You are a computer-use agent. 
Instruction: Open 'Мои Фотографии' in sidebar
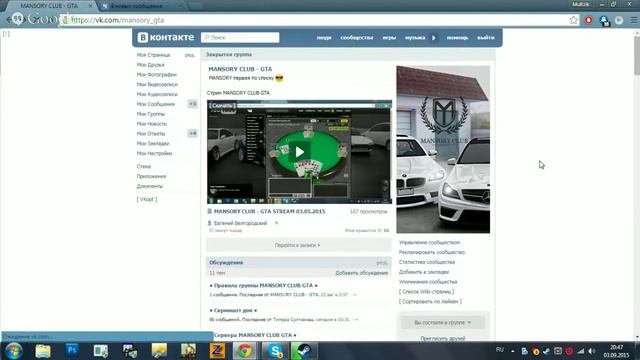click(x=157, y=74)
